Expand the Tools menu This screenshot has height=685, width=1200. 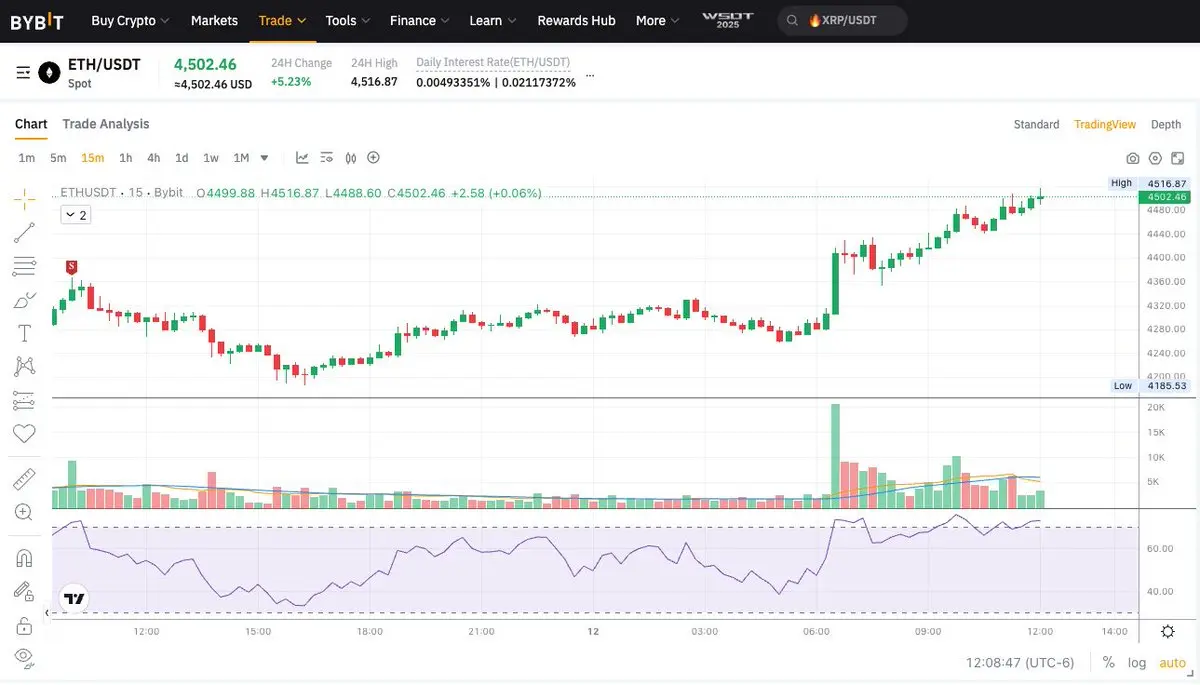click(348, 20)
